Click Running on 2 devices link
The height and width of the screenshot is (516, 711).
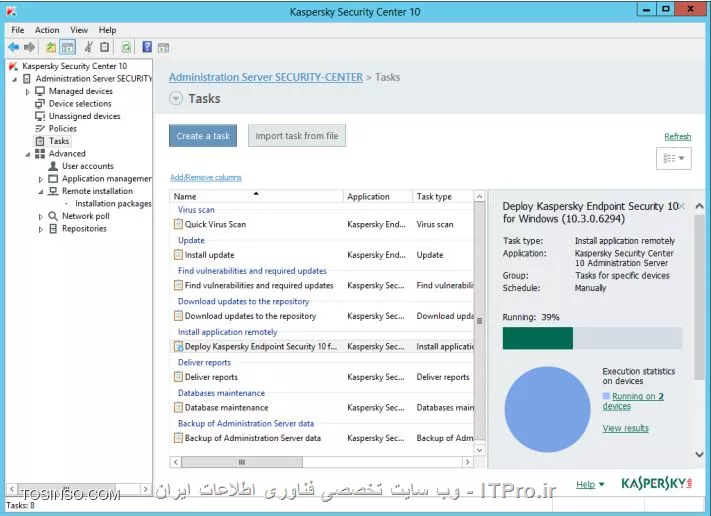click(x=633, y=401)
